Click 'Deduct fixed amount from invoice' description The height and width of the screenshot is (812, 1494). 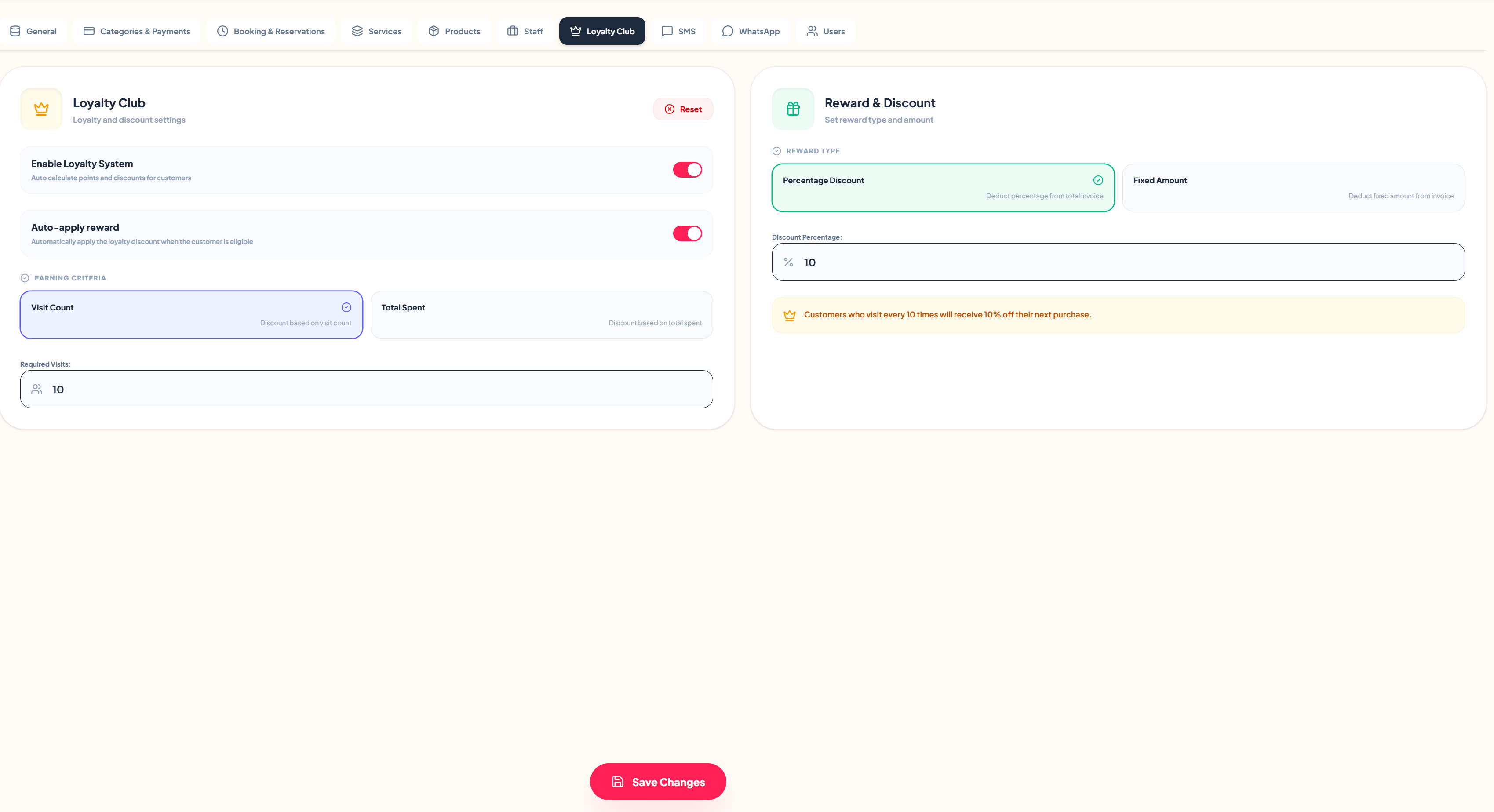(x=1401, y=196)
